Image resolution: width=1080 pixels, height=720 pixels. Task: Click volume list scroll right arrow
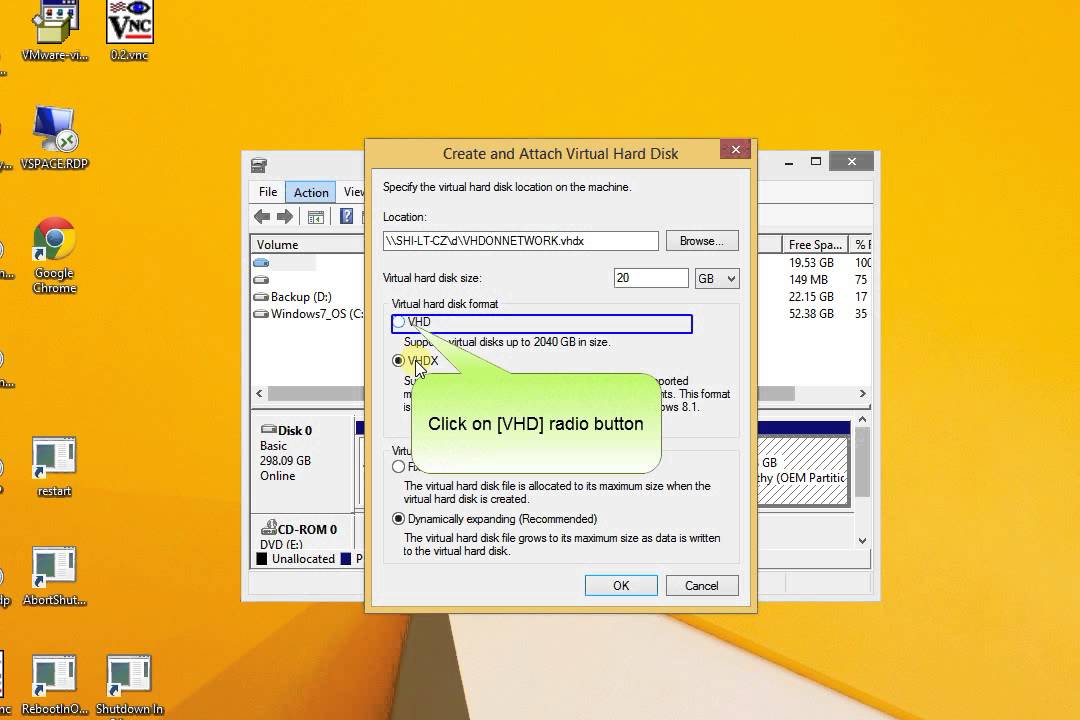pos(862,394)
